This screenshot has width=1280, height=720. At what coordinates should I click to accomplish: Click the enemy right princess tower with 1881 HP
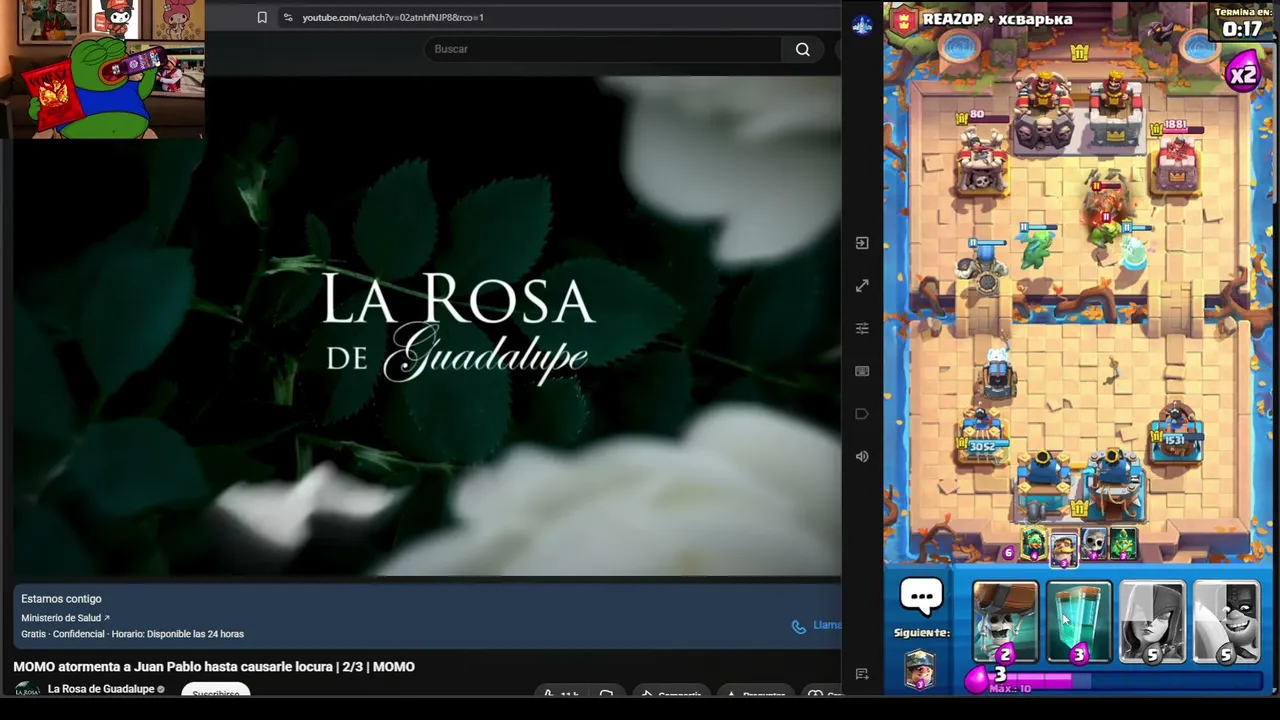(1177, 165)
